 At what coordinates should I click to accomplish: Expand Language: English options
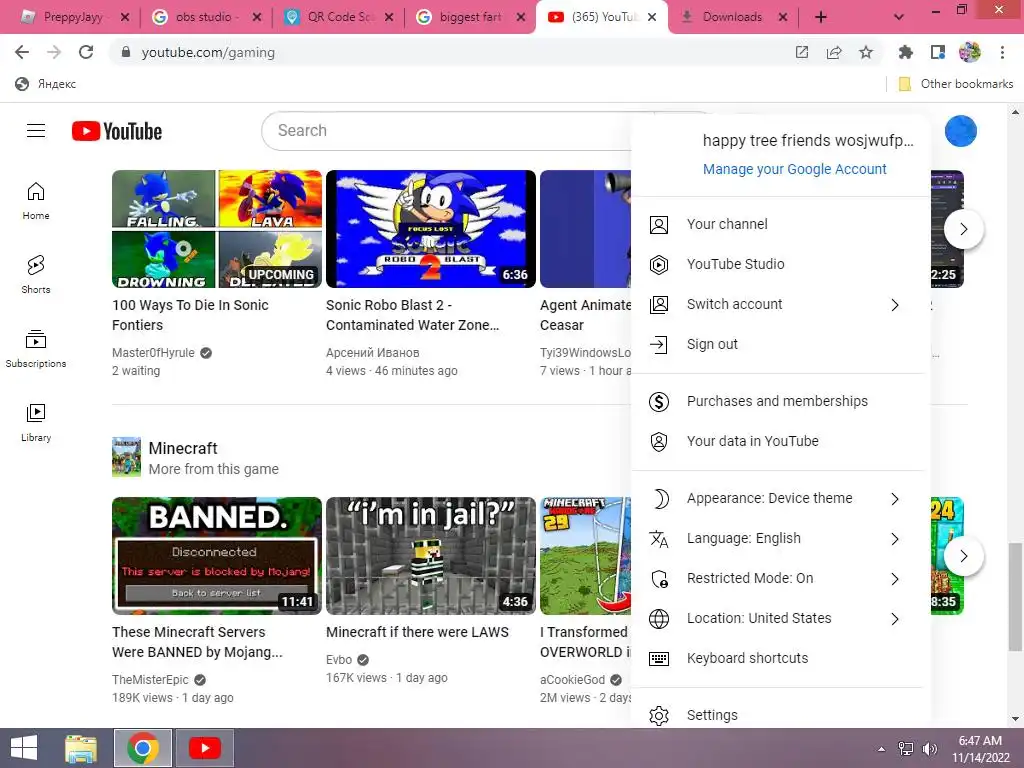780,538
